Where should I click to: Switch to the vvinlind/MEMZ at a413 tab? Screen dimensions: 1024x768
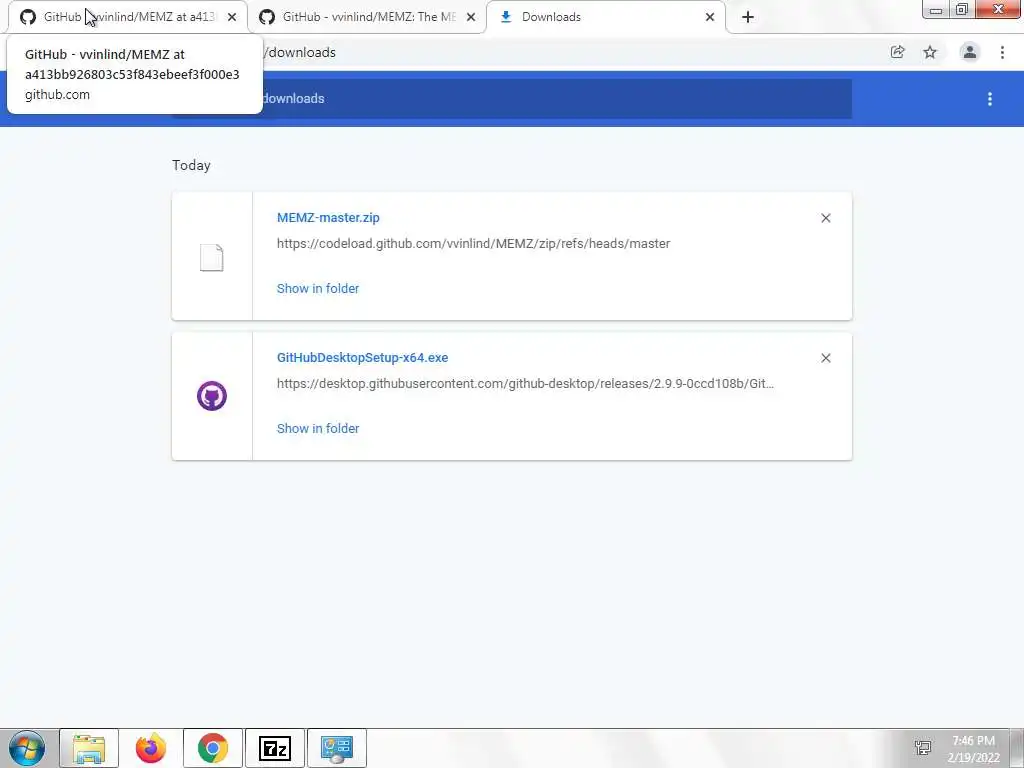coord(128,17)
